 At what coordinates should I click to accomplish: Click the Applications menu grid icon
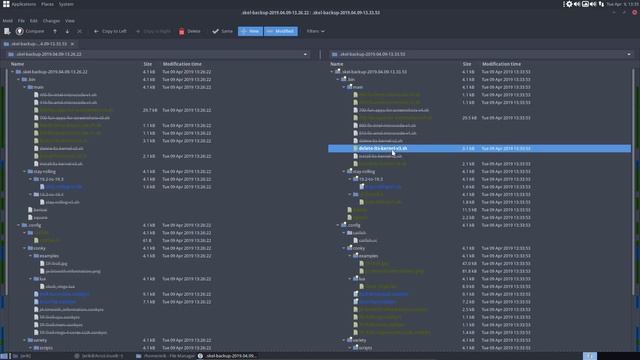tap(6, 4)
